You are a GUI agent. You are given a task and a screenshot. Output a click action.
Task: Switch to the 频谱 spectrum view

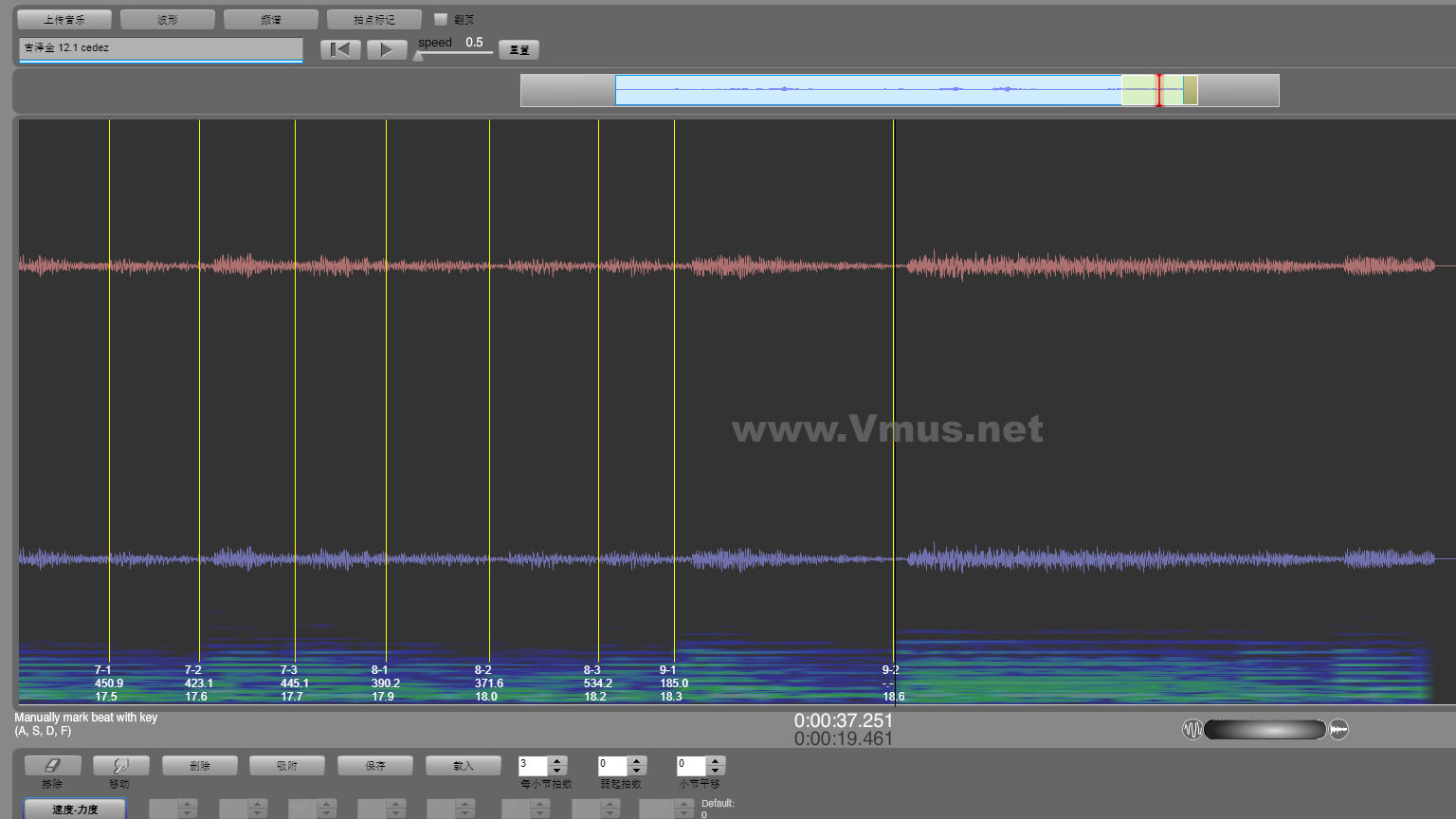coord(270,19)
